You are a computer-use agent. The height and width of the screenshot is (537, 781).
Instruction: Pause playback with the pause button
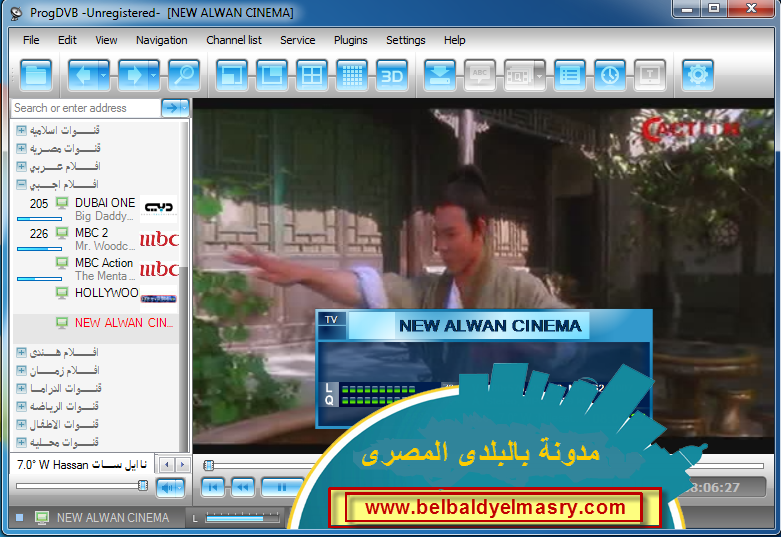pyautogui.click(x=282, y=487)
